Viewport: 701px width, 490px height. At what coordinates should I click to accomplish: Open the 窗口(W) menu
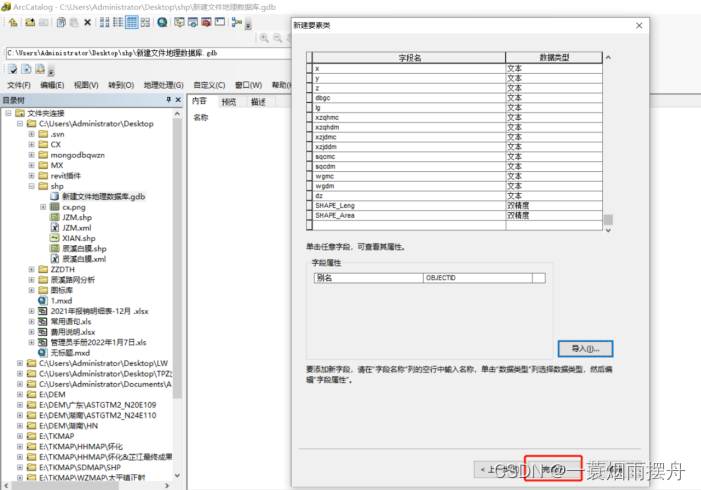click(x=249, y=85)
